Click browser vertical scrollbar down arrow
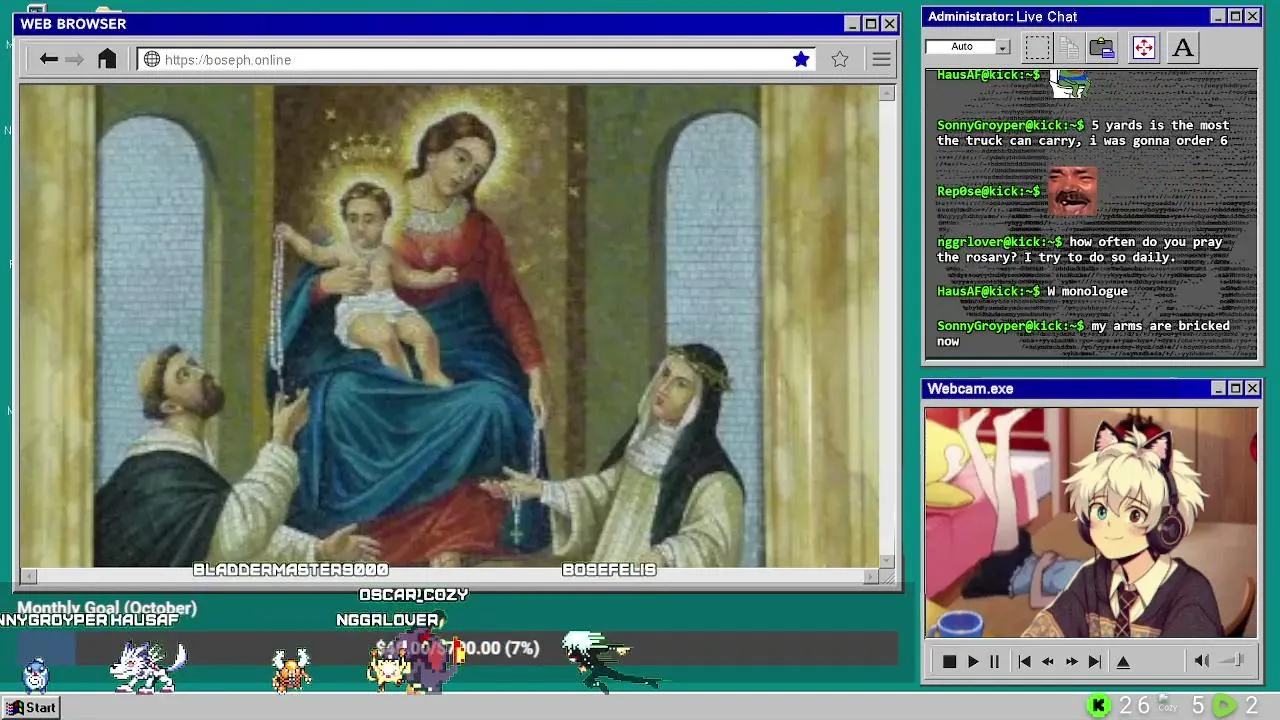 pyautogui.click(x=886, y=561)
